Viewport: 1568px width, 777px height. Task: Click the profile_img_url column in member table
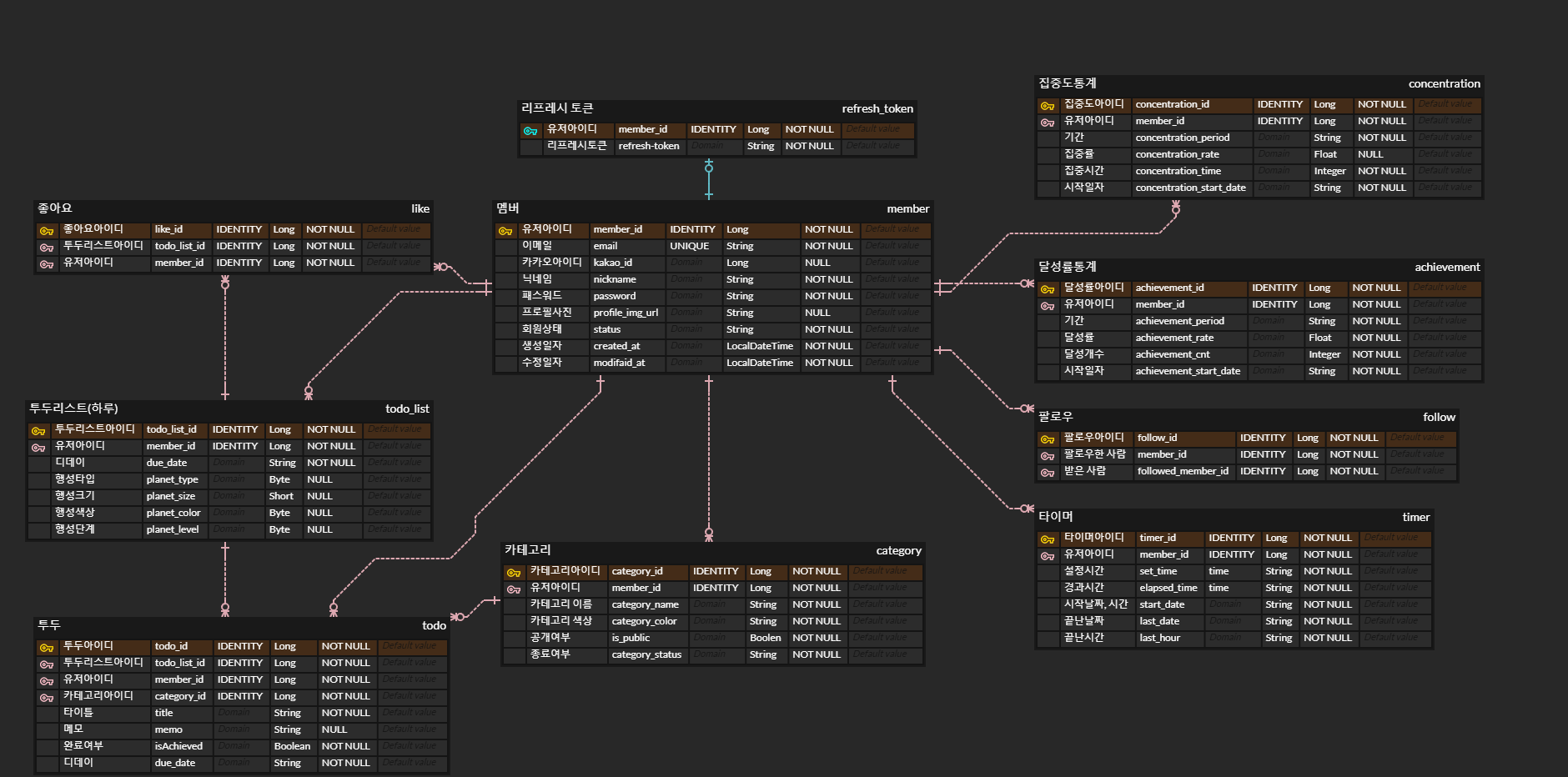[x=626, y=313]
